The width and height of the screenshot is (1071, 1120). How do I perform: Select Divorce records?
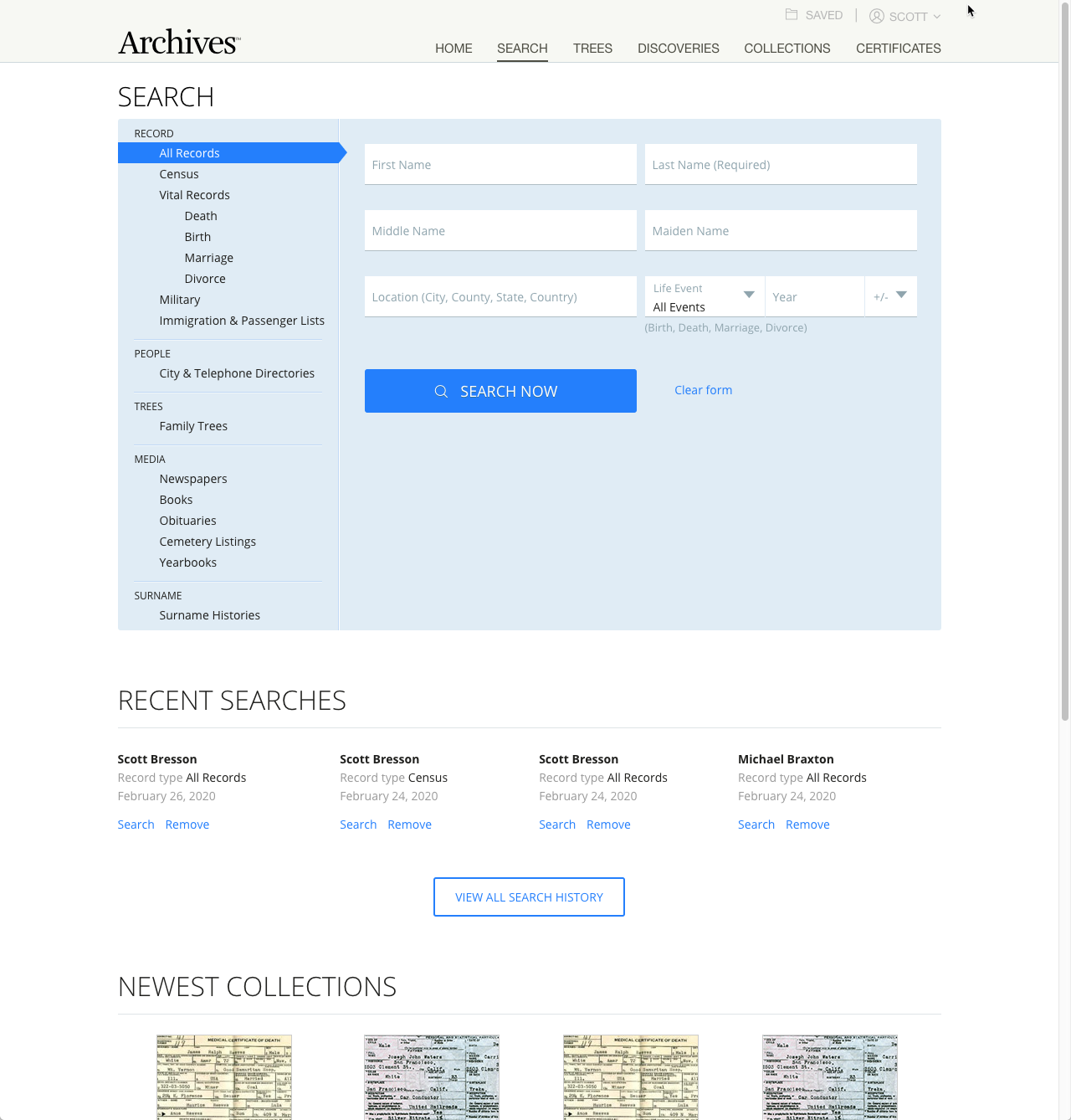point(205,279)
